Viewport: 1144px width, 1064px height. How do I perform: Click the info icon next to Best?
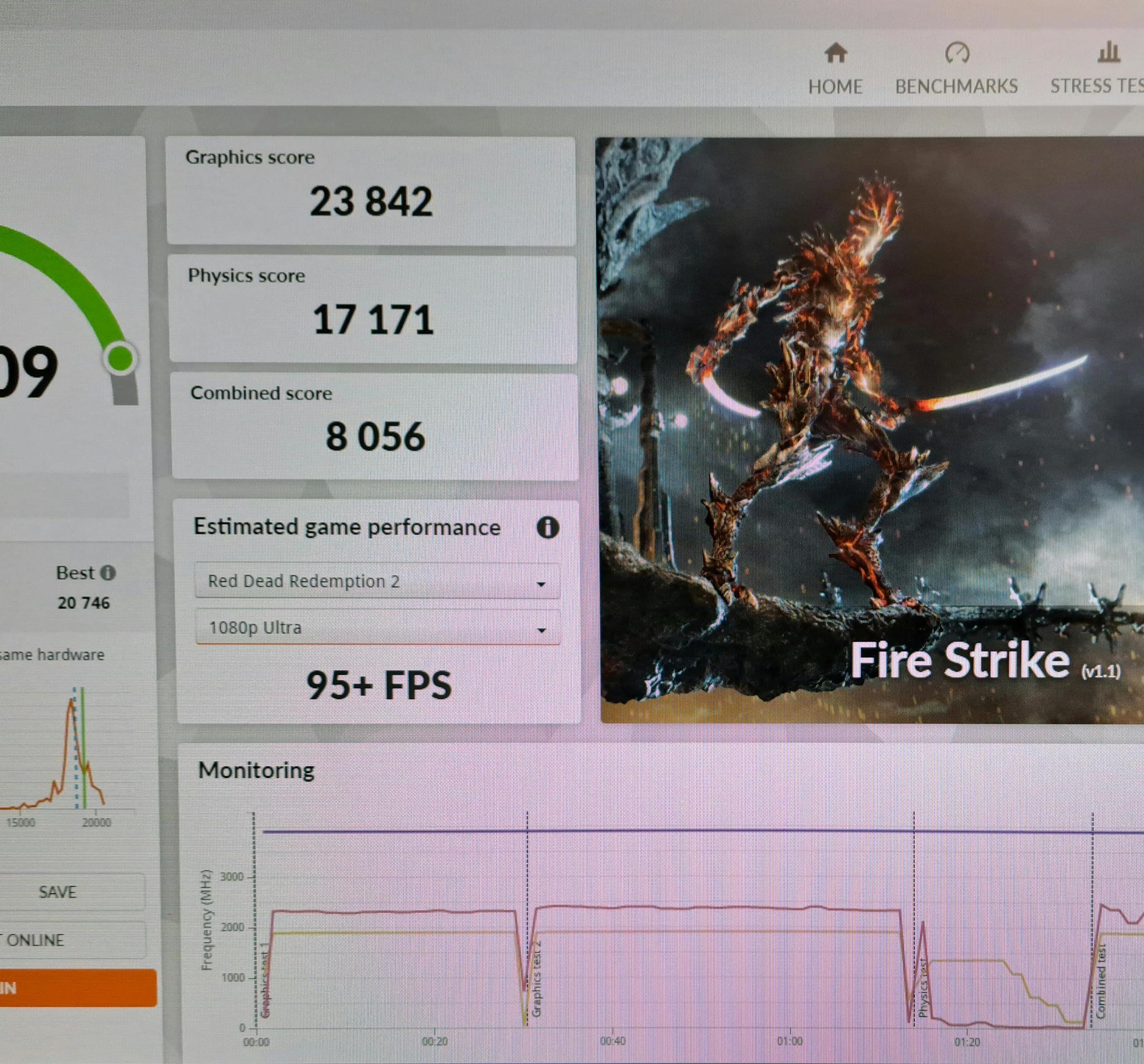[108, 572]
